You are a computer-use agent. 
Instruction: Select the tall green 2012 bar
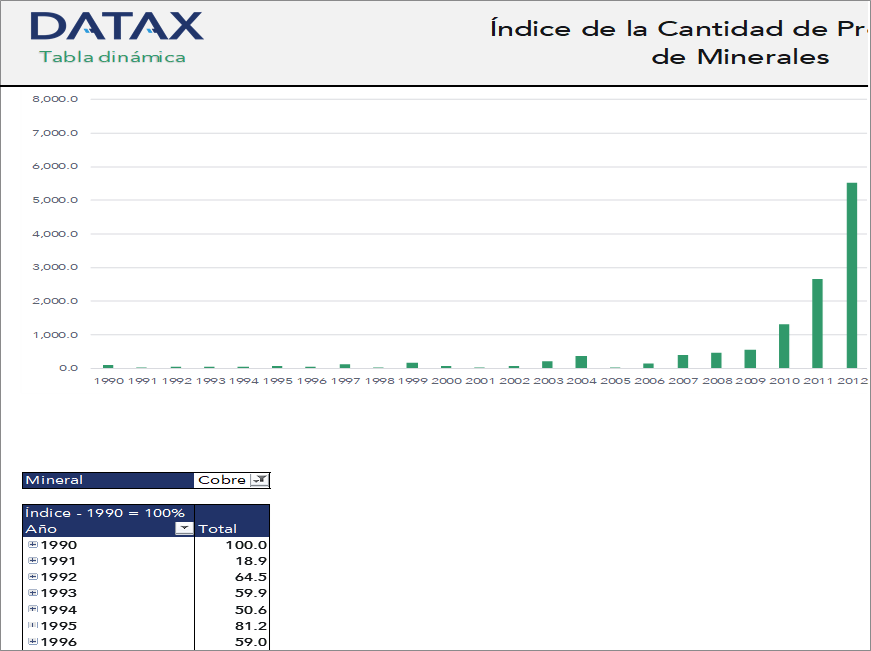point(851,270)
